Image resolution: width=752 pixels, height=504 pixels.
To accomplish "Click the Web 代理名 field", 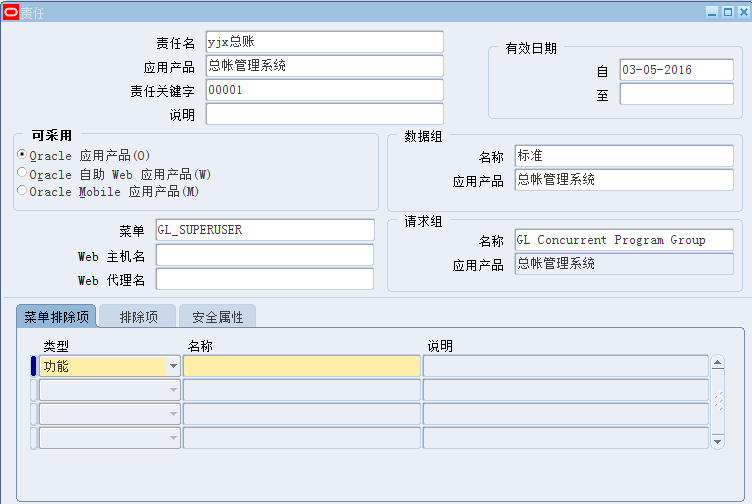I will [x=265, y=279].
